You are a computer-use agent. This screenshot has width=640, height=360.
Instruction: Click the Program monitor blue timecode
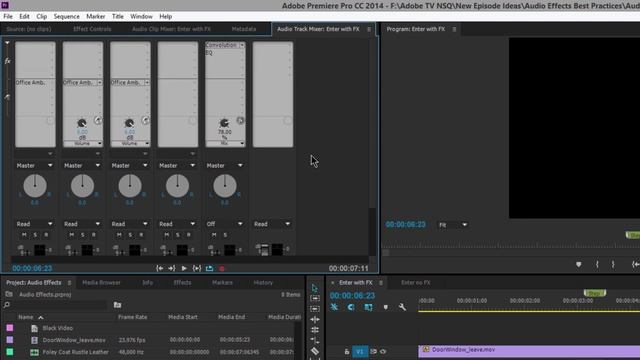coord(406,224)
